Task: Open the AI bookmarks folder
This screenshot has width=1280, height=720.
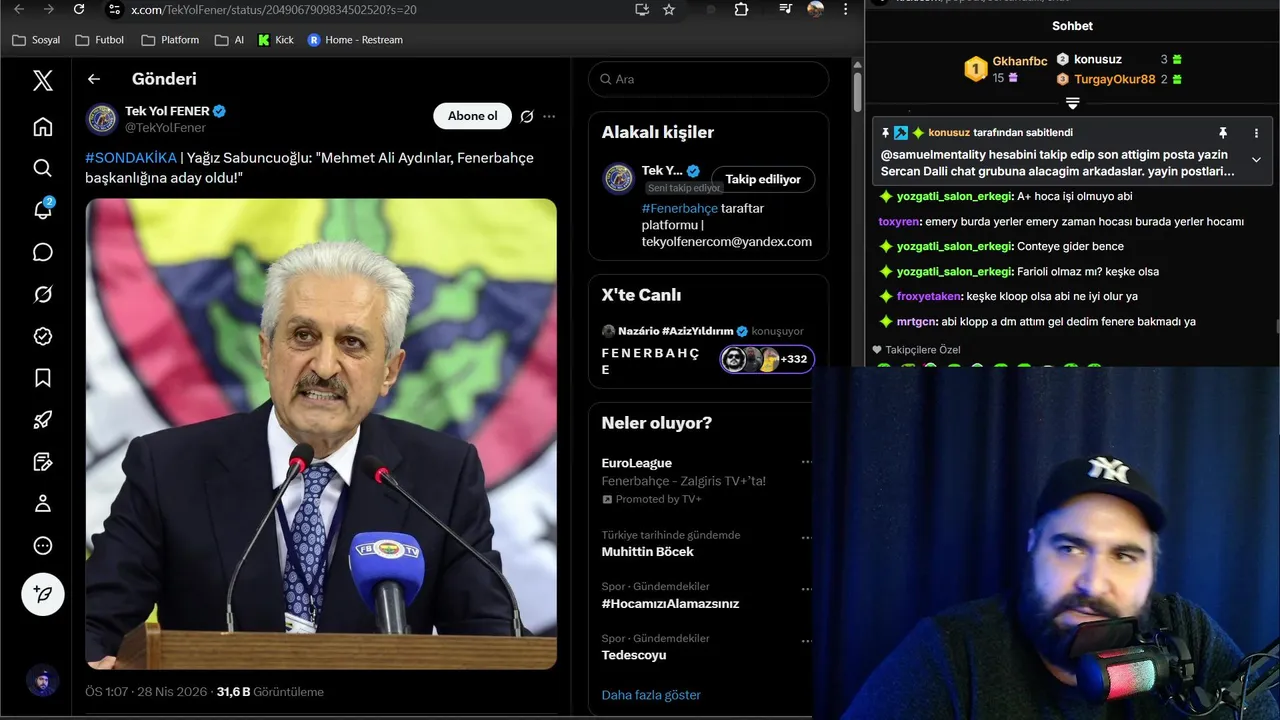Action: (229, 40)
